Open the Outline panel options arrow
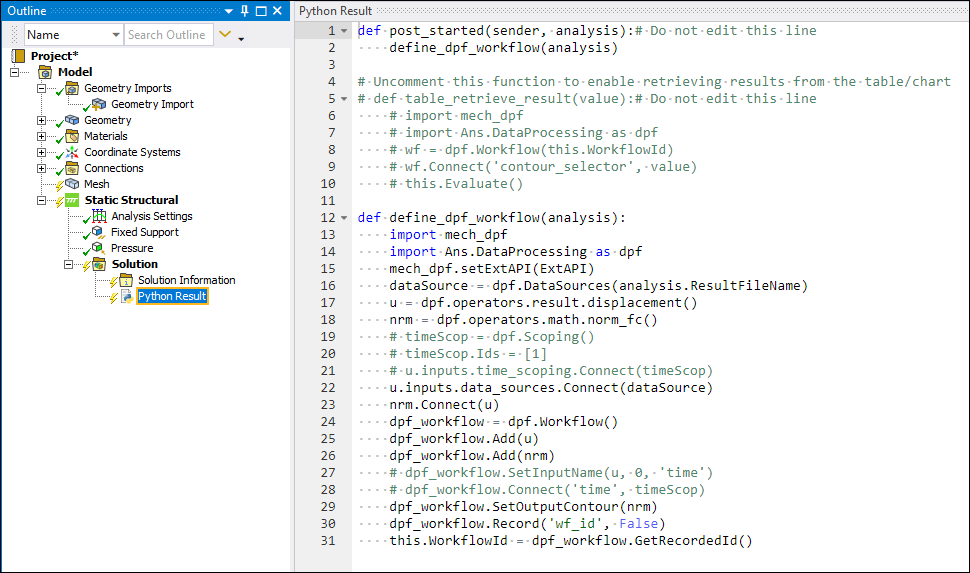The height and width of the screenshot is (573, 970). coord(229,11)
